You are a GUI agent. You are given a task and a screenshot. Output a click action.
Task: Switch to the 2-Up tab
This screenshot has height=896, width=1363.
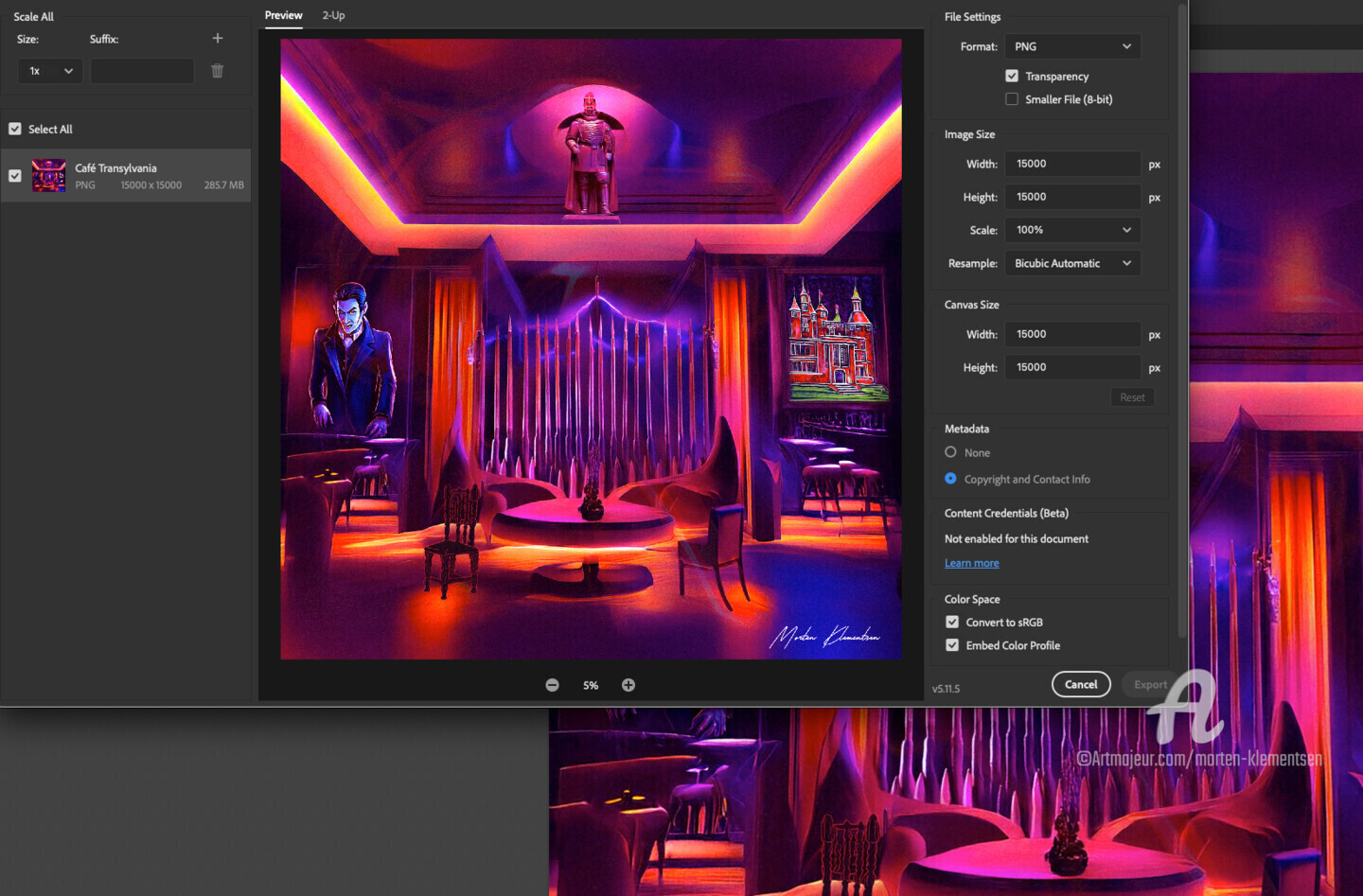(x=333, y=15)
